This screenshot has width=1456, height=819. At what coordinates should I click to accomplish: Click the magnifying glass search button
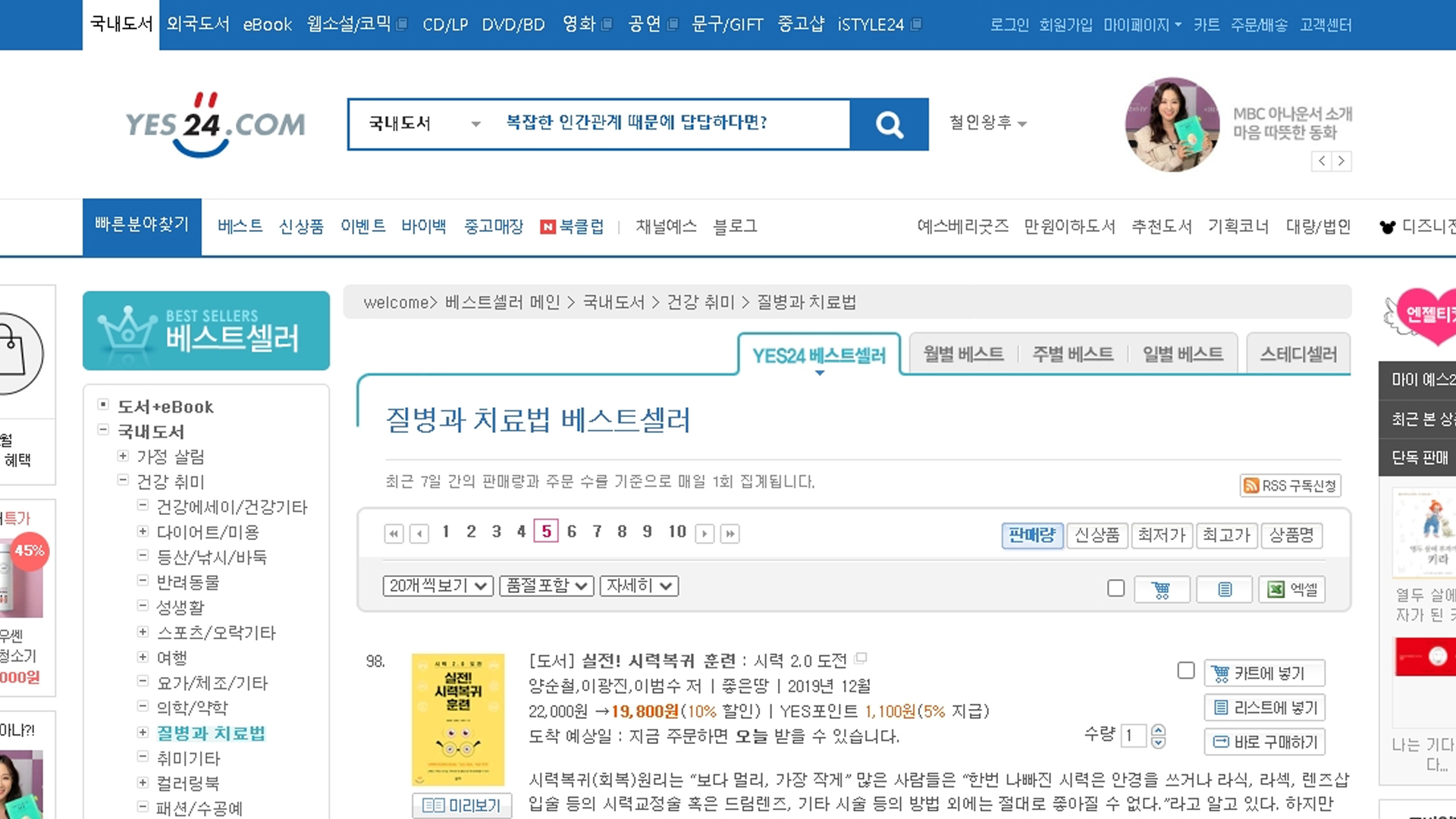(889, 124)
